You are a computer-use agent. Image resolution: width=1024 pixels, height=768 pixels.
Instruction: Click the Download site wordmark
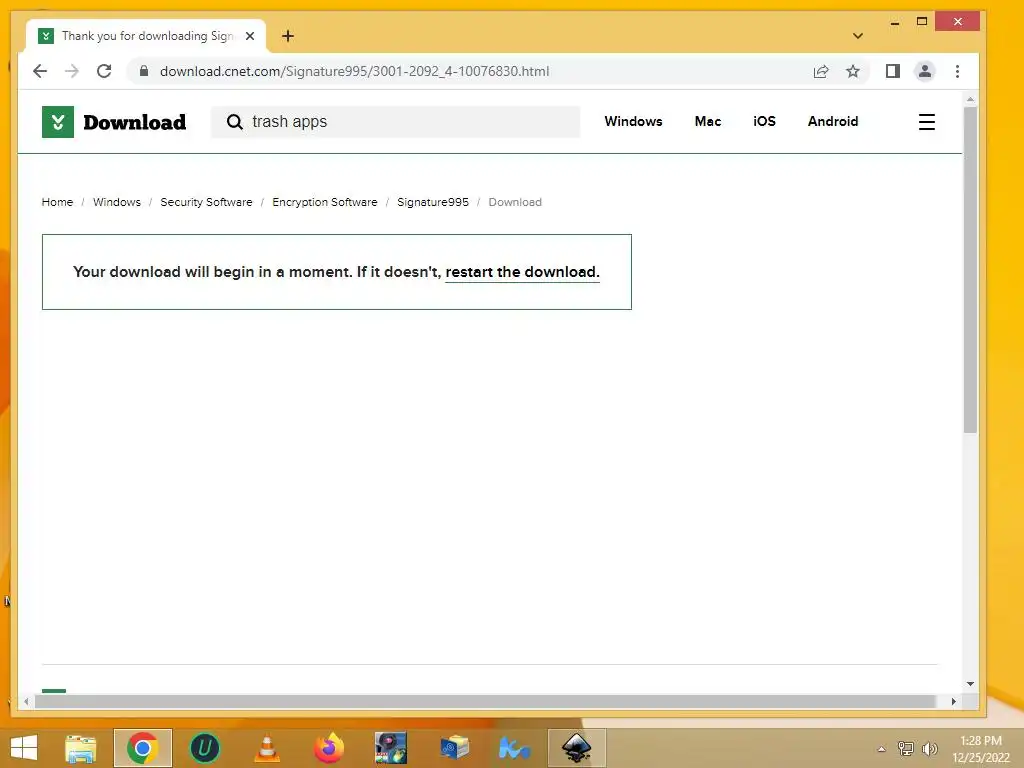pos(135,122)
